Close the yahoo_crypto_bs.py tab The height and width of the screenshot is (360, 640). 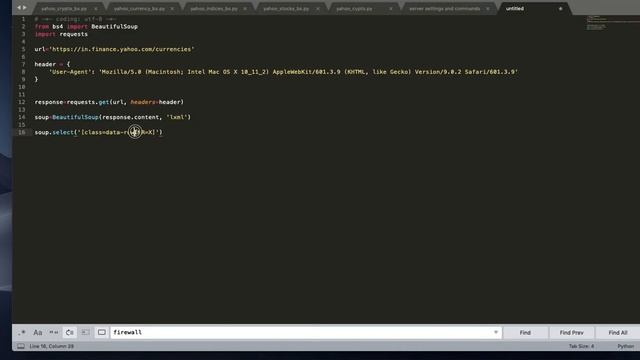(x=96, y=9)
